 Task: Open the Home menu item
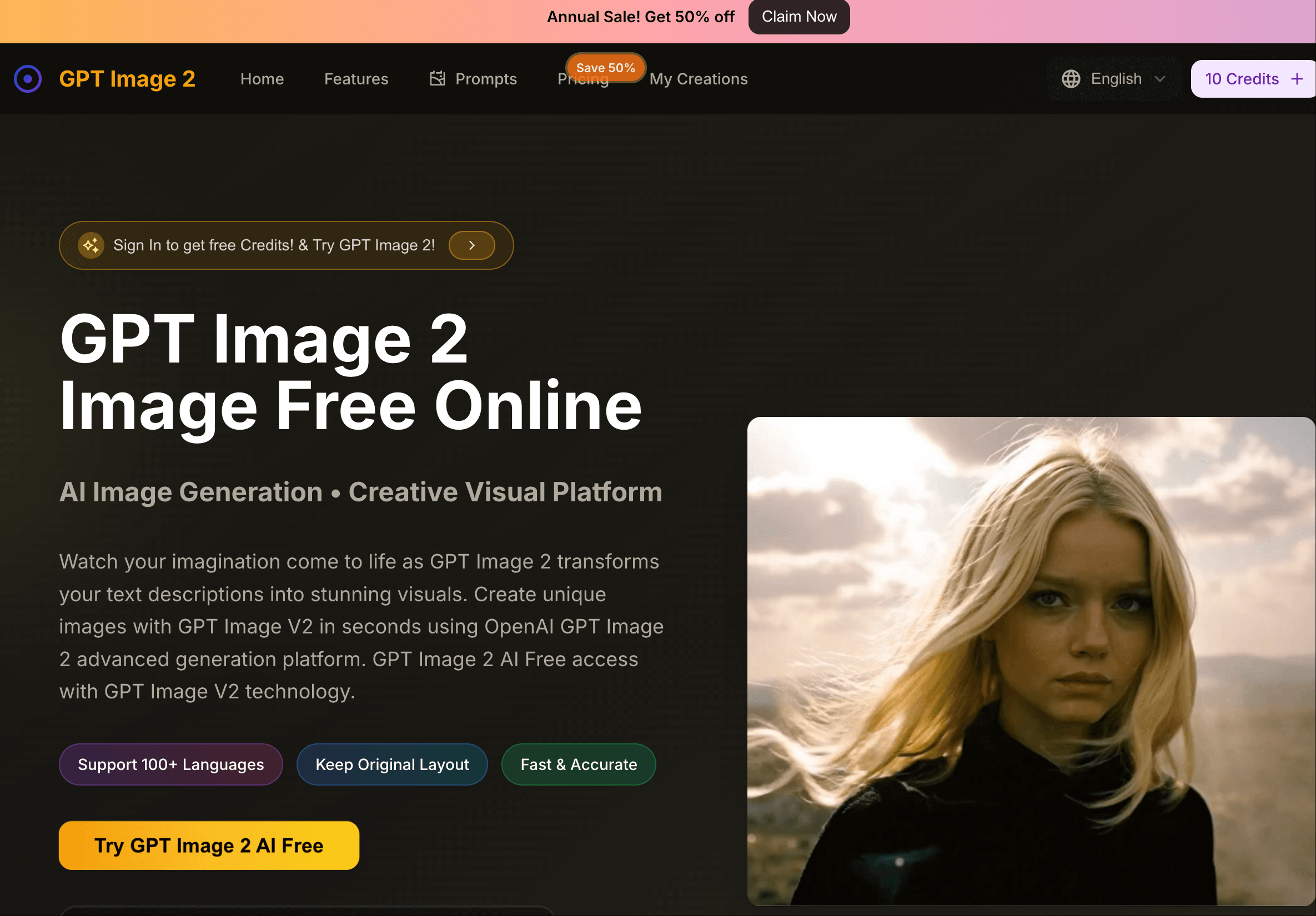(x=262, y=78)
